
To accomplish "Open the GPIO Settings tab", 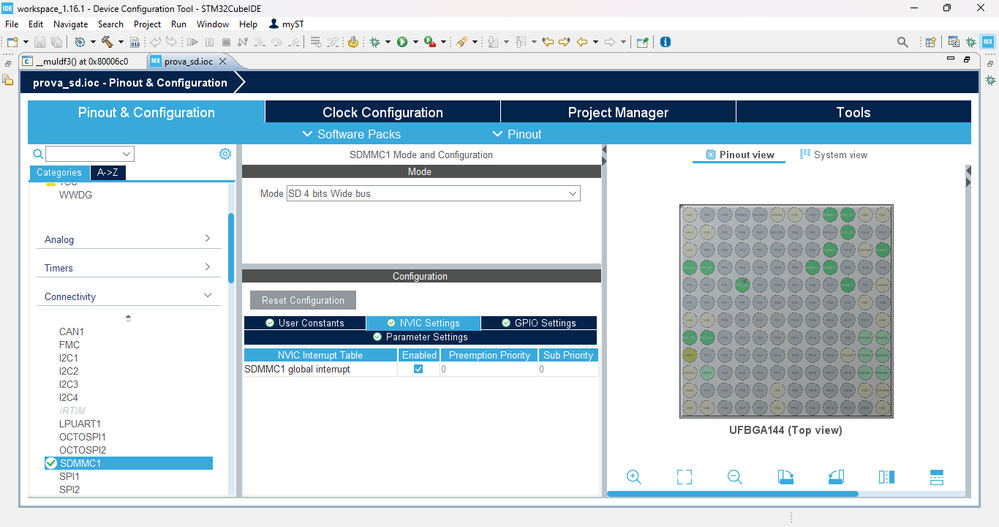I will pos(539,322).
